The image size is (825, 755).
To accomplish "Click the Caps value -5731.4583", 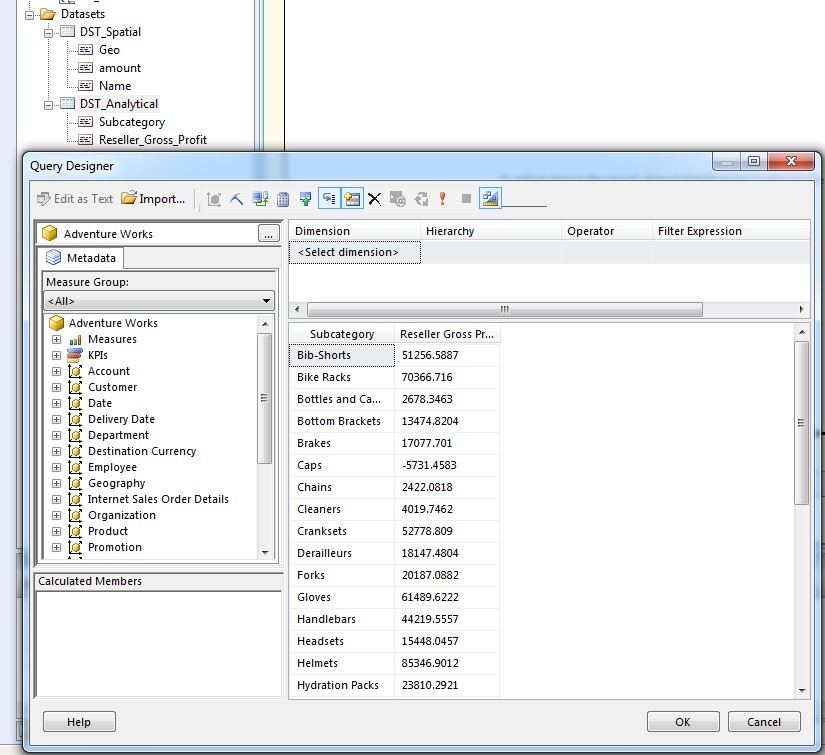I will pos(429,465).
